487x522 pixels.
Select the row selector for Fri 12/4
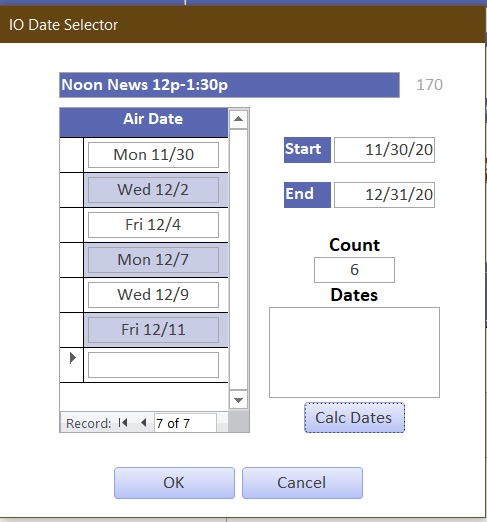71,225
